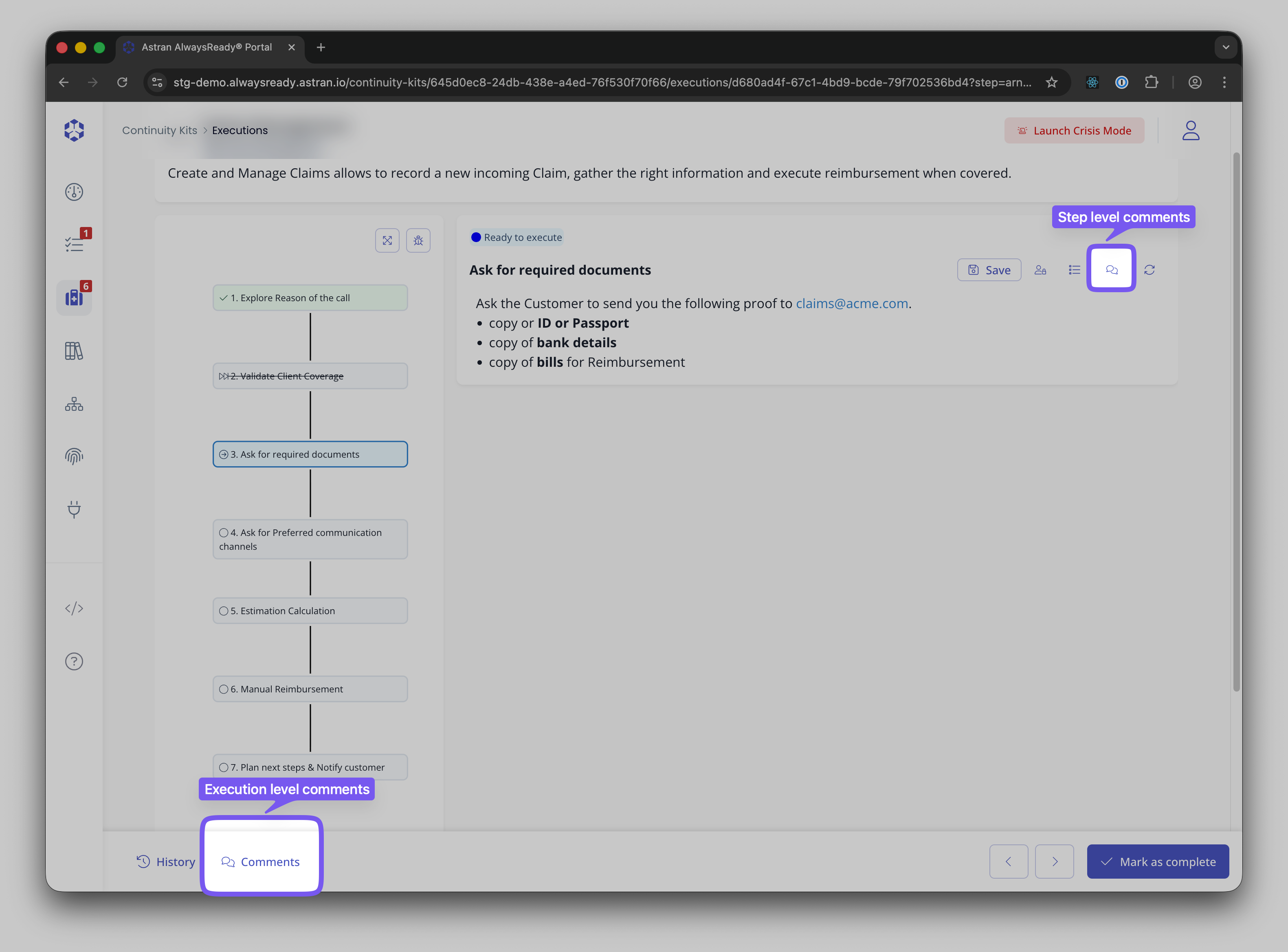Switch to the History tab
Viewport: 1288px width, 952px height.
pos(166,862)
